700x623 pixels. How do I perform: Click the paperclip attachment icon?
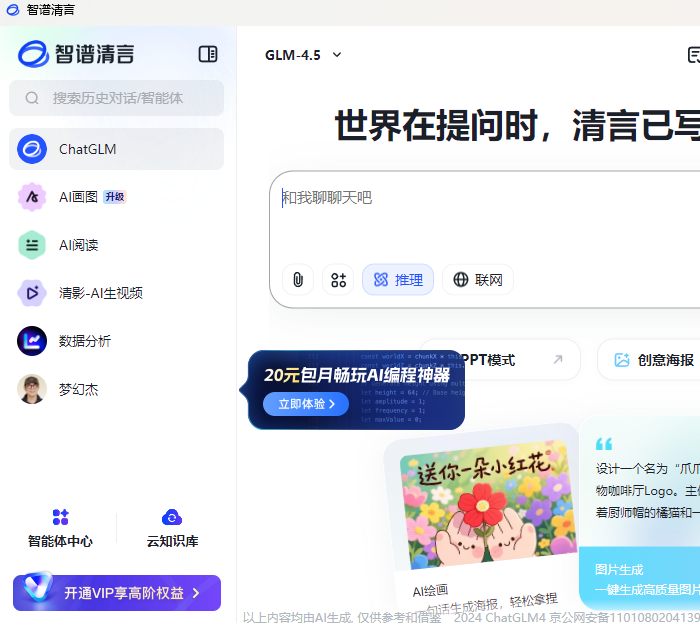click(297, 280)
